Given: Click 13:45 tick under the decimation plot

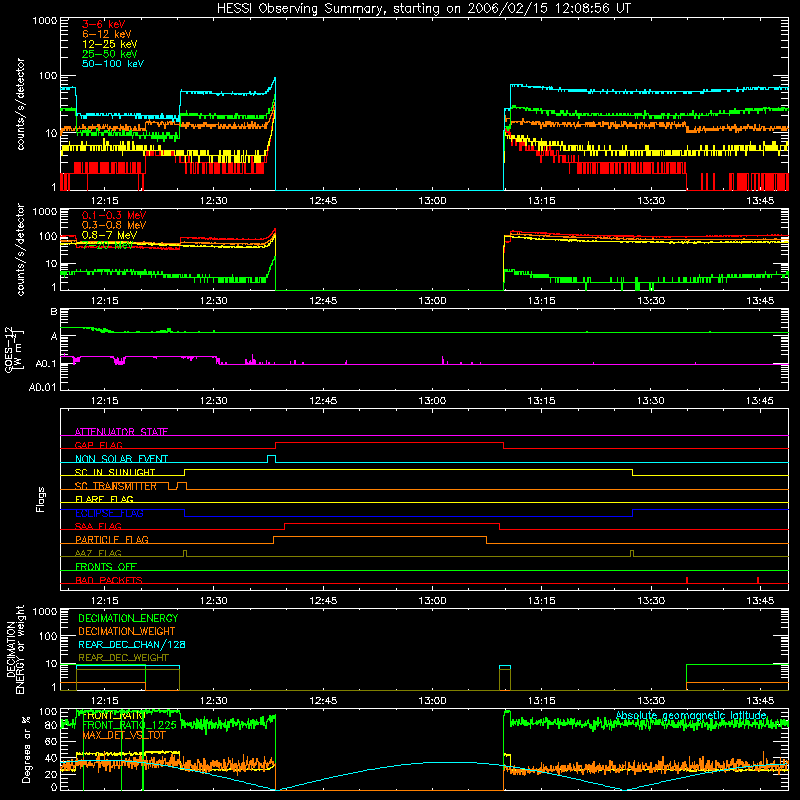Looking at the screenshot, I should (x=760, y=701).
